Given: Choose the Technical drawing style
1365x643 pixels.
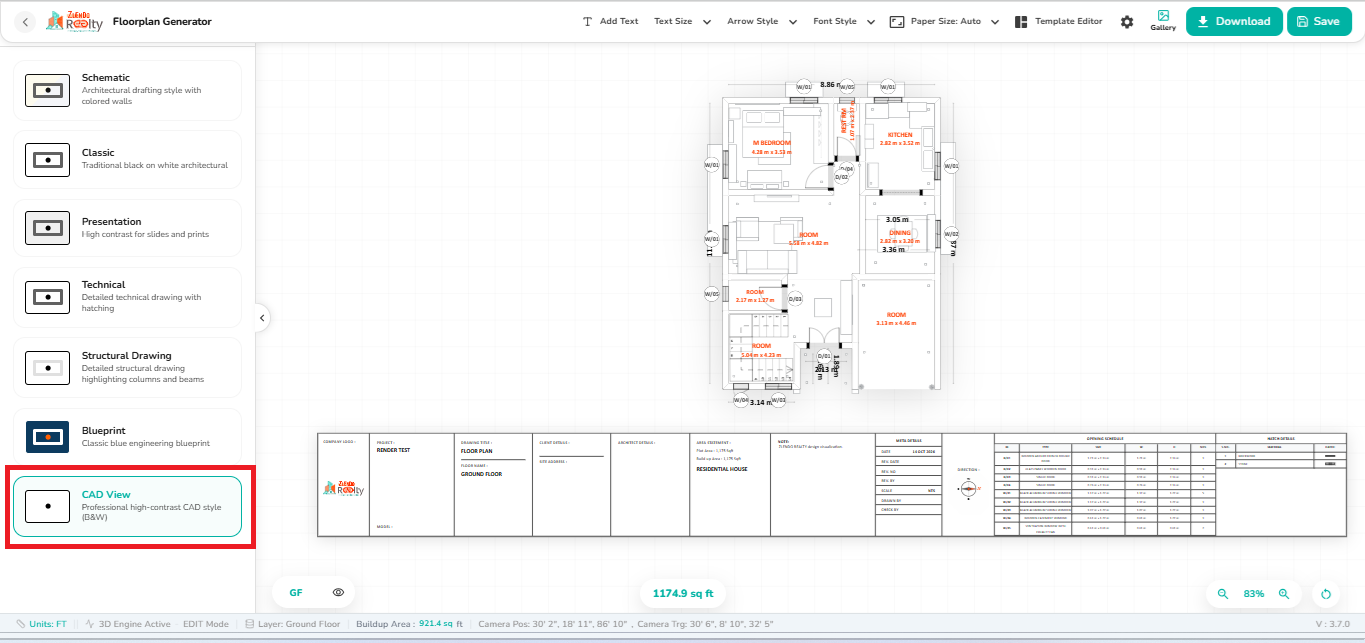Looking at the screenshot, I should [127, 296].
